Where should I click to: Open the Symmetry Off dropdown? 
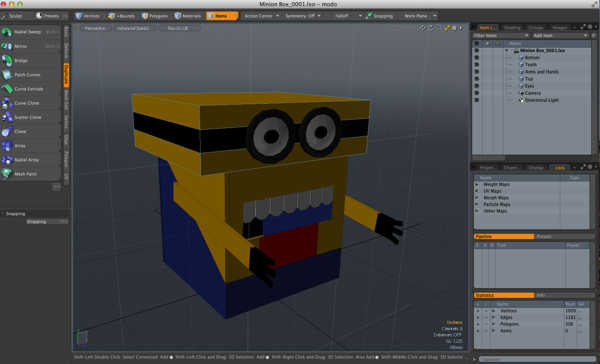coord(302,16)
